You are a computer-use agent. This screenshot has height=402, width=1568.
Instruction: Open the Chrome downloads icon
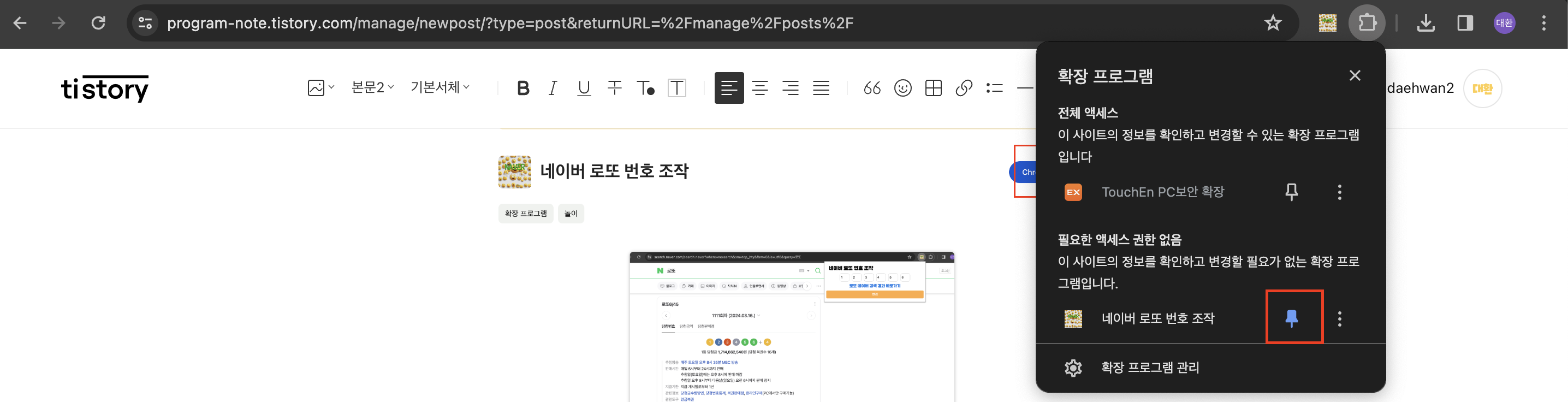pos(1426,23)
